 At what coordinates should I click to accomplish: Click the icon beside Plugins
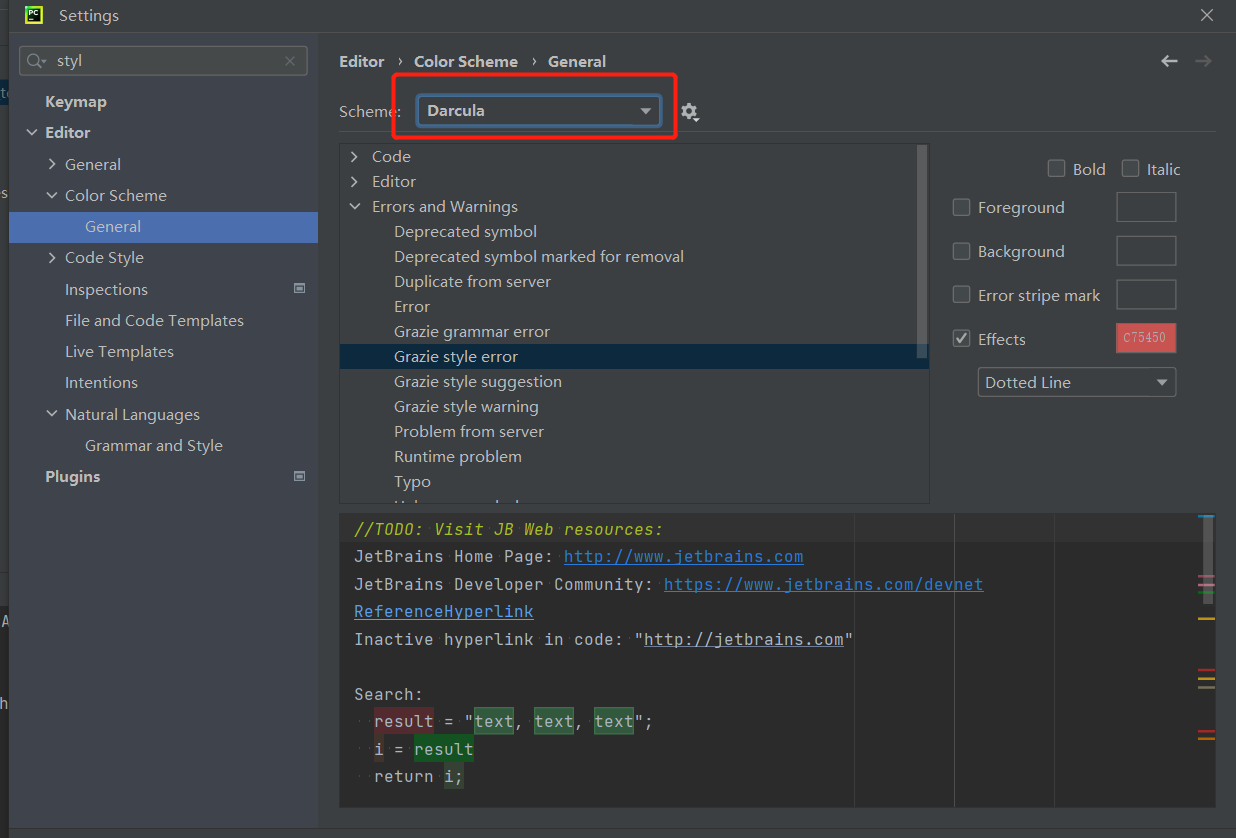(299, 476)
